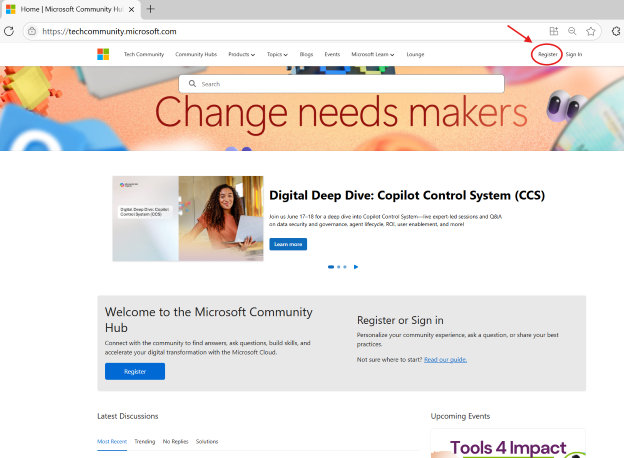This screenshot has height=458, width=624.
Task: Open the Read our guide link
Action: (445, 359)
